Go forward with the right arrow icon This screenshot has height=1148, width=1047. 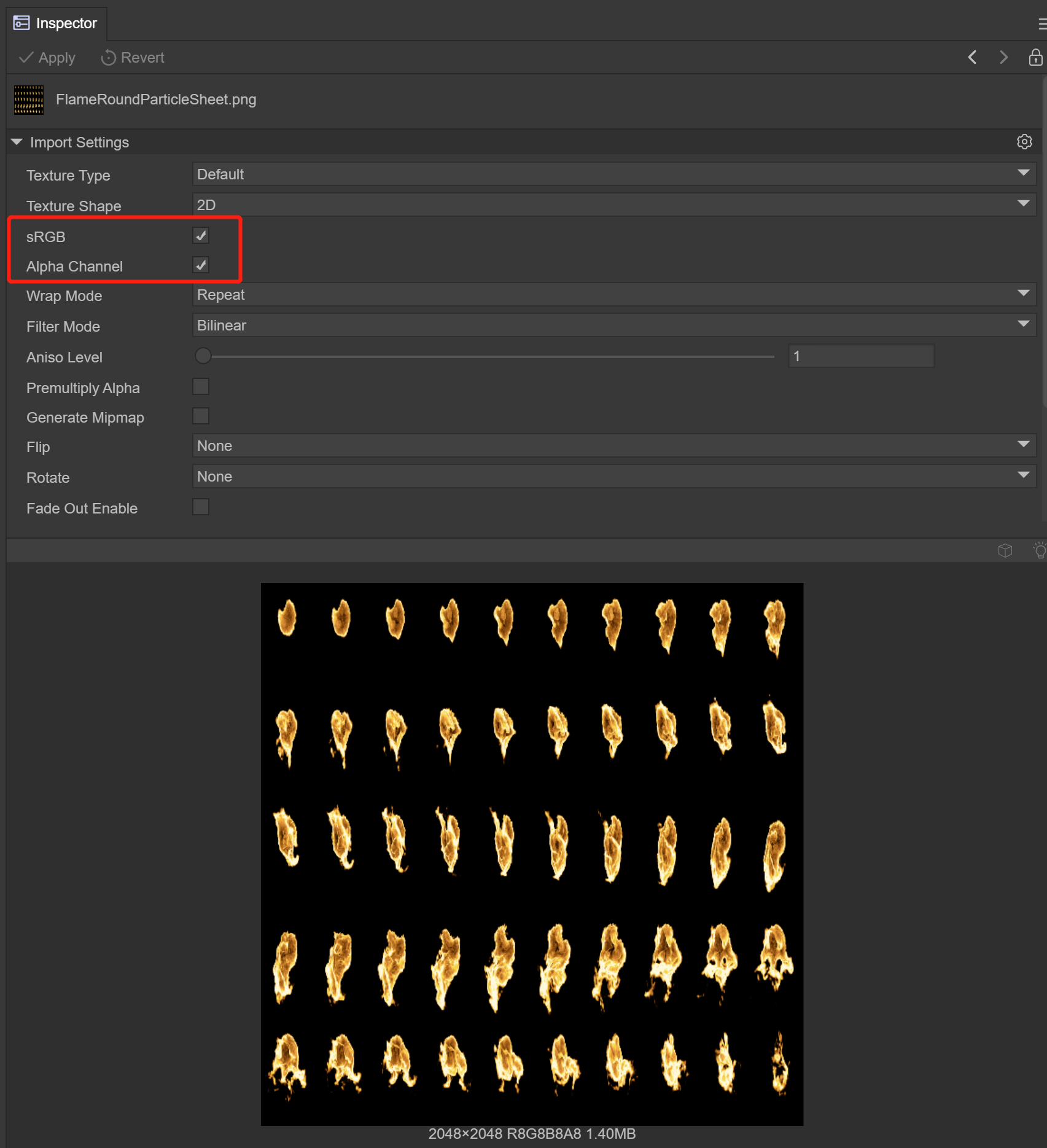click(1003, 57)
